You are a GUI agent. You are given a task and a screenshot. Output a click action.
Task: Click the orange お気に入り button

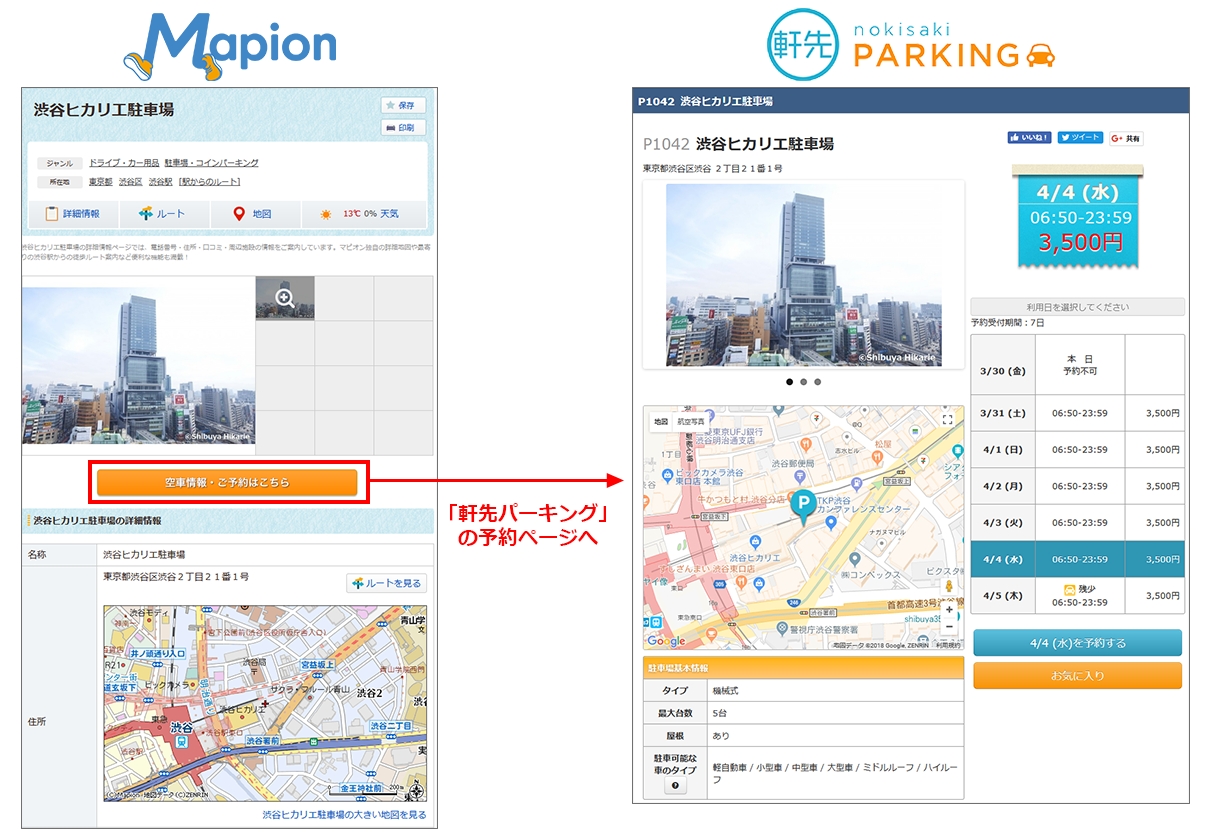click(x=1077, y=676)
